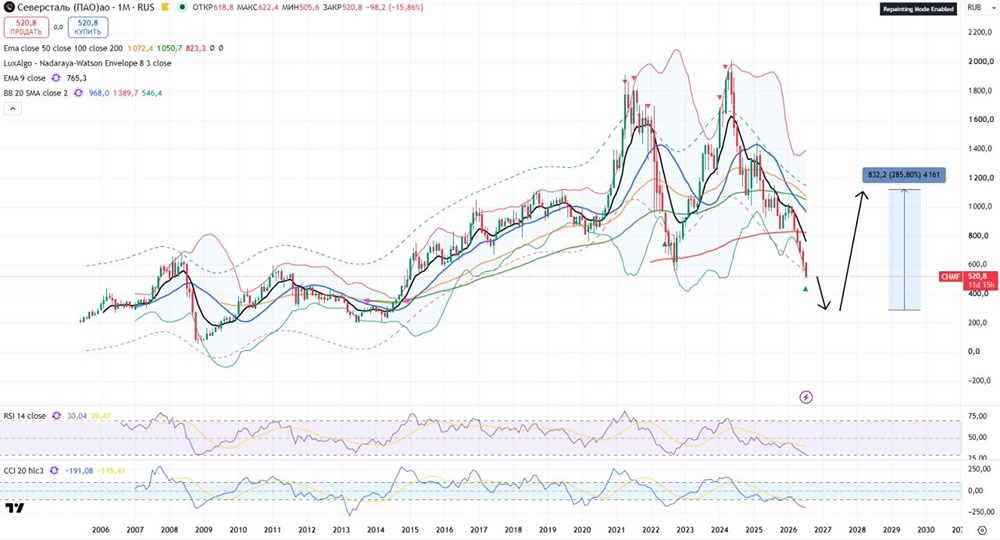Click EMA value 1050,7 in green
Screen dimensions: 1000x540
170,48
